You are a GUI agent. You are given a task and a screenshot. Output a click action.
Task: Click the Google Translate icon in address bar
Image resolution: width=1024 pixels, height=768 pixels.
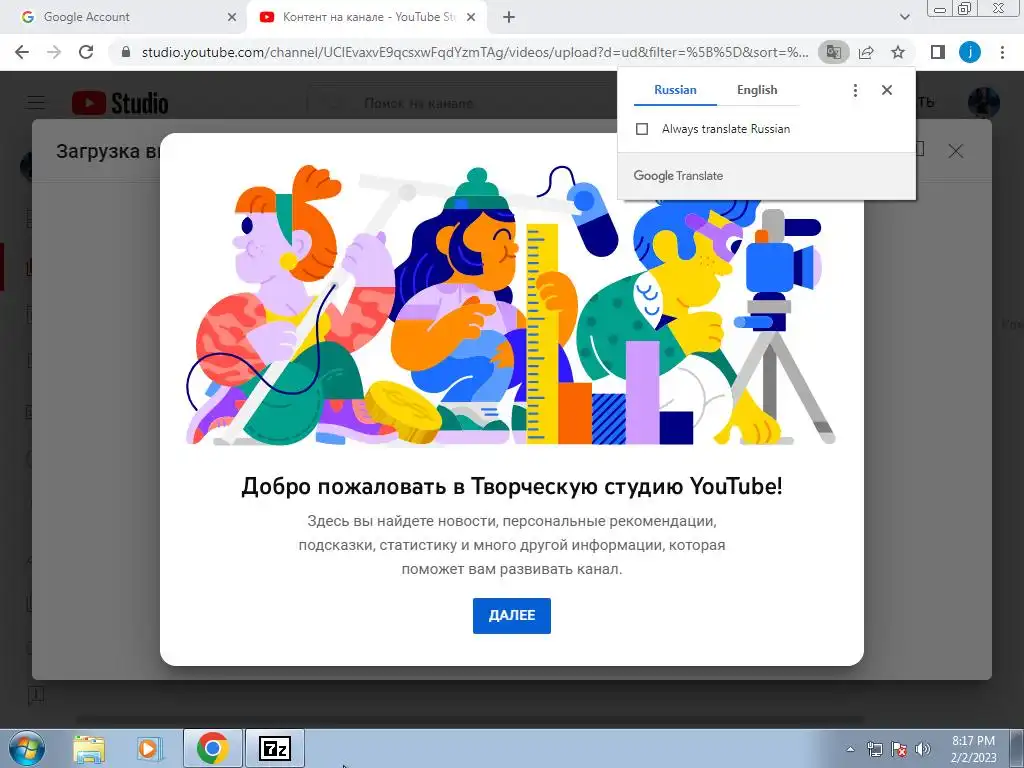click(x=833, y=52)
